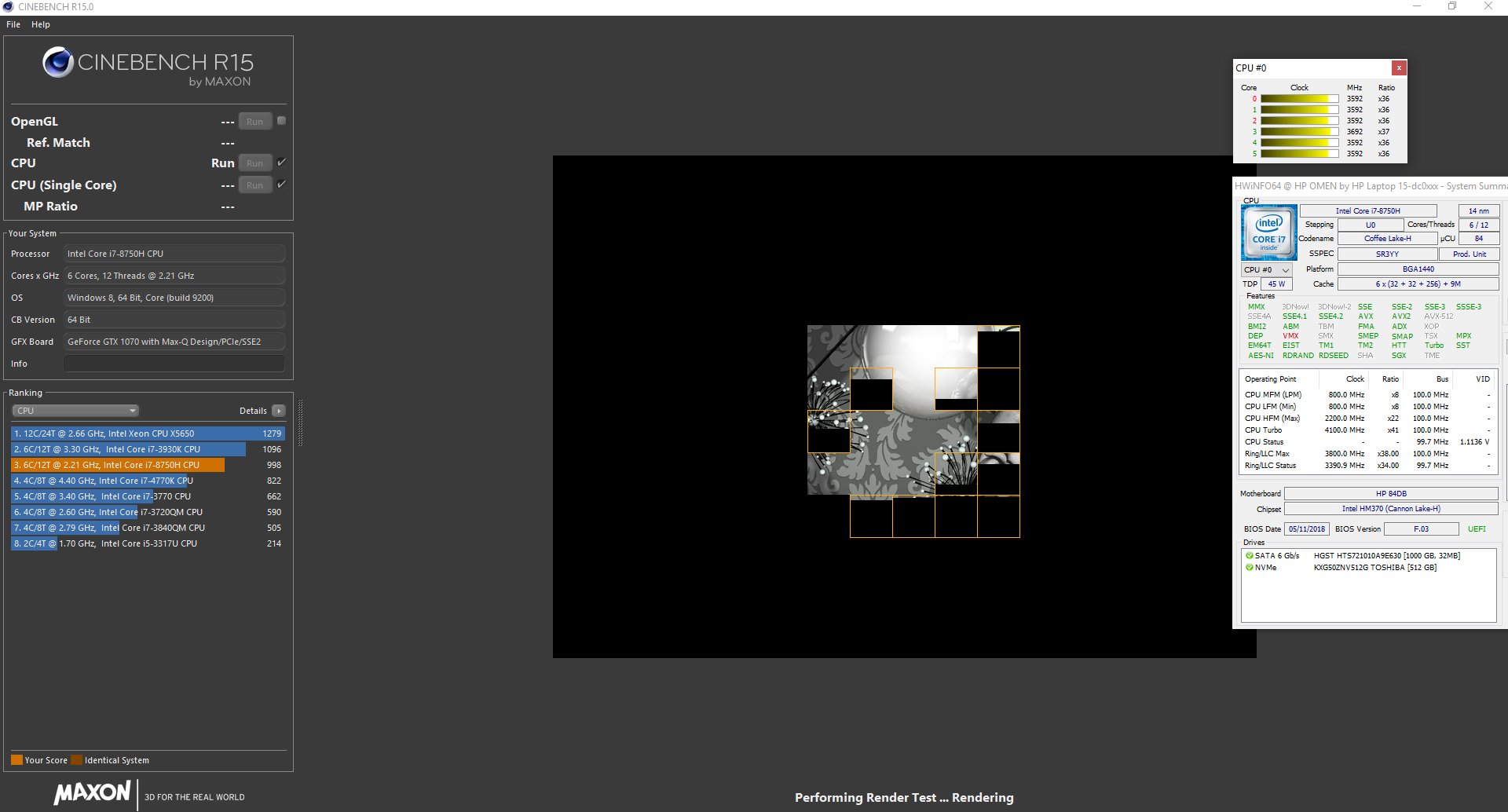The height and width of the screenshot is (812, 1508).
Task: Toggle the OpenGL test checkbox
Action: [x=282, y=121]
